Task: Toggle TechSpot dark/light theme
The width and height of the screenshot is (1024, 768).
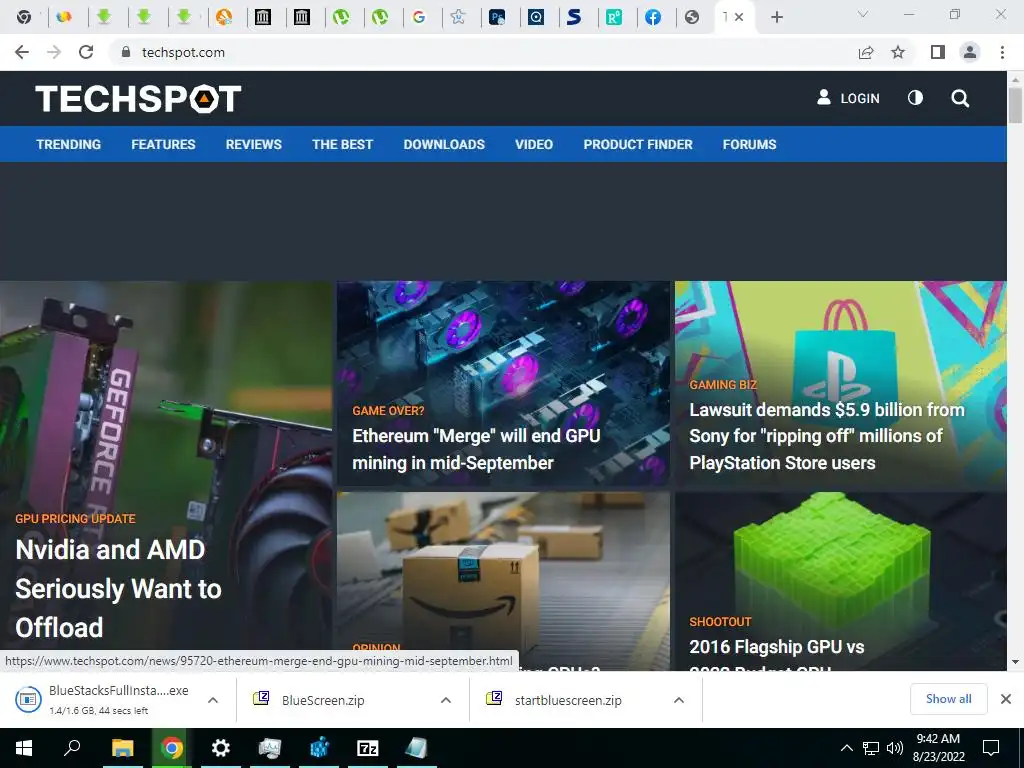Action: (x=916, y=98)
